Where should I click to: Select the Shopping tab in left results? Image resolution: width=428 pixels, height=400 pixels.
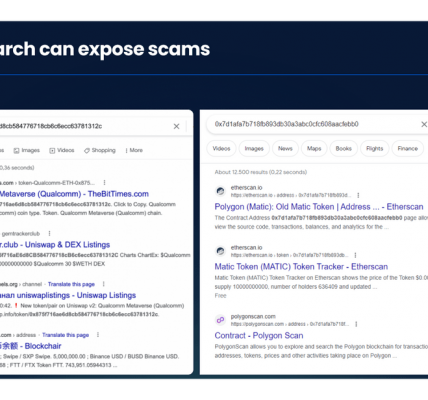click(100, 150)
